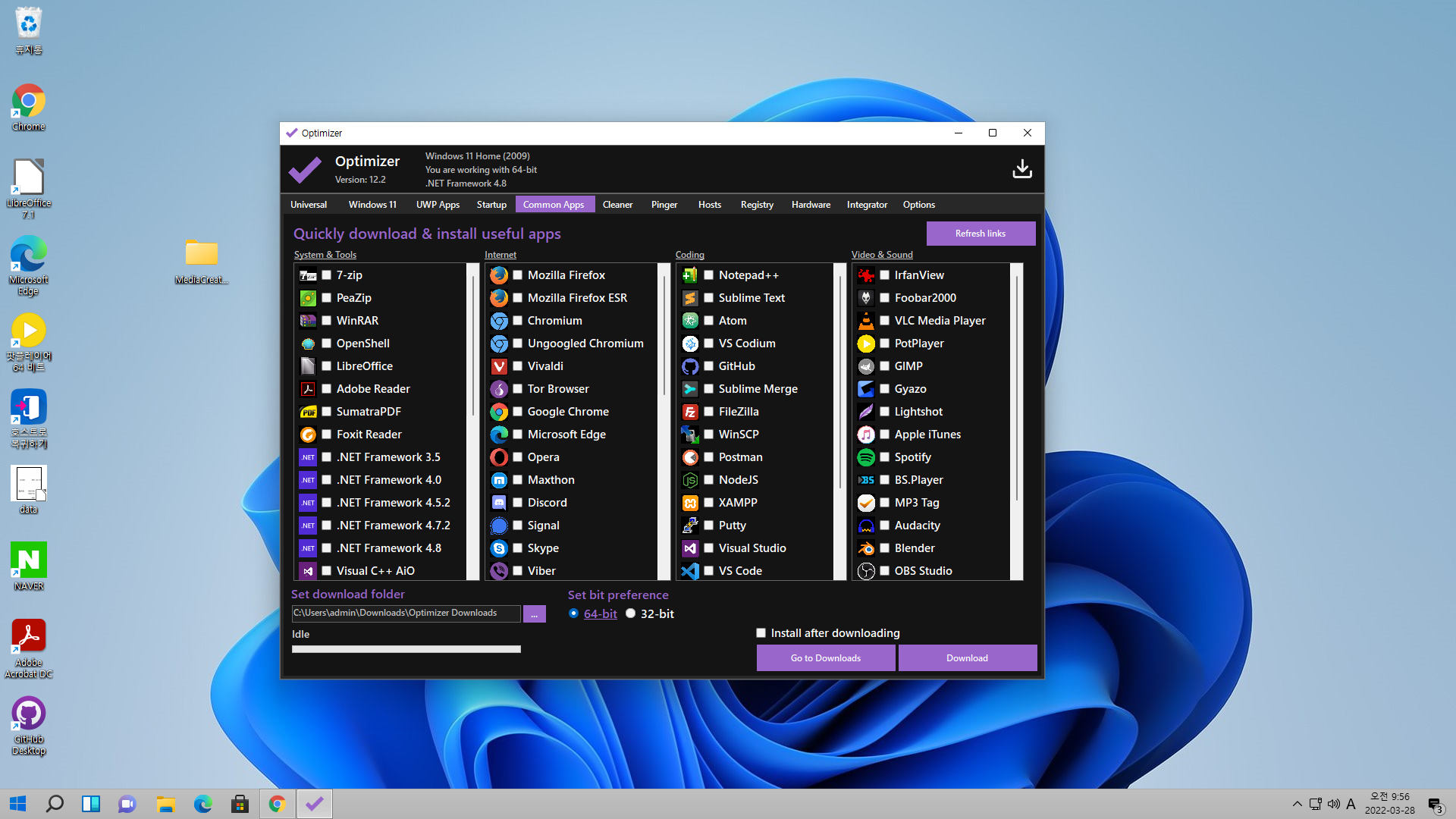Click the Skype icon in Internet list
This screenshot has width=1456, height=819.
[x=499, y=548]
